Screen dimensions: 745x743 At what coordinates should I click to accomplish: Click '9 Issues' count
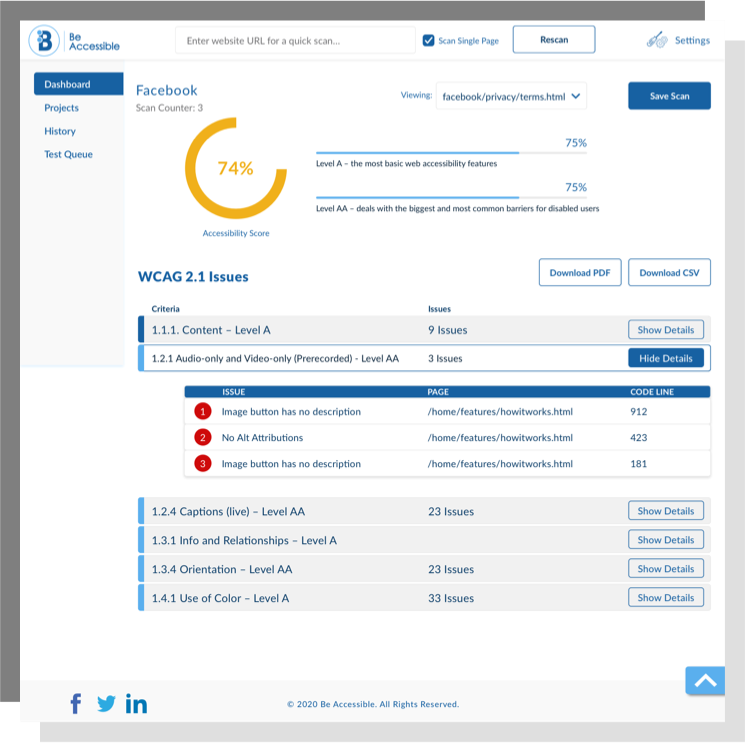coord(448,330)
